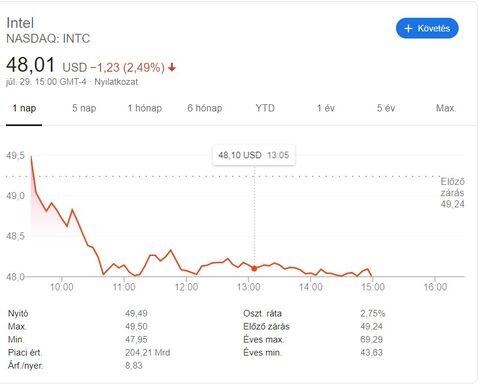Click the chart line end at 15:00
The width and height of the screenshot is (480, 384).
point(372,276)
